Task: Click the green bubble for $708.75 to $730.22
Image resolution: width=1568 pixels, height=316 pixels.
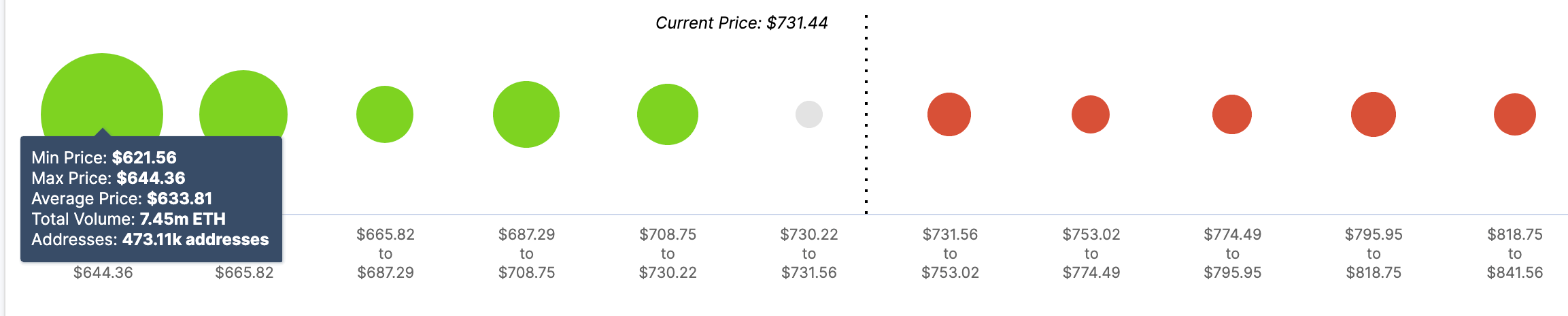Action: [x=668, y=114]
